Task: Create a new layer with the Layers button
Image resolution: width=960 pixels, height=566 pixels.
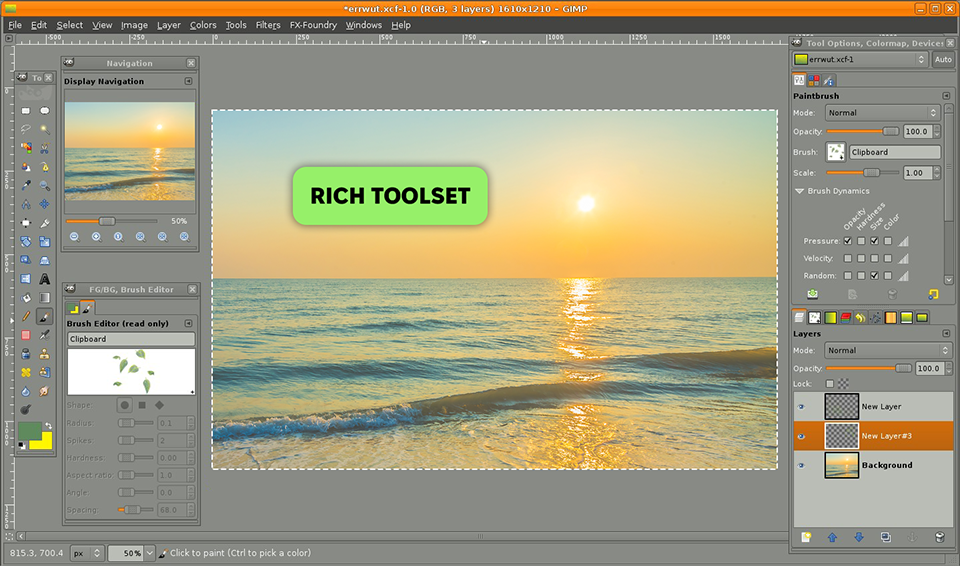Action: [806, 537]
